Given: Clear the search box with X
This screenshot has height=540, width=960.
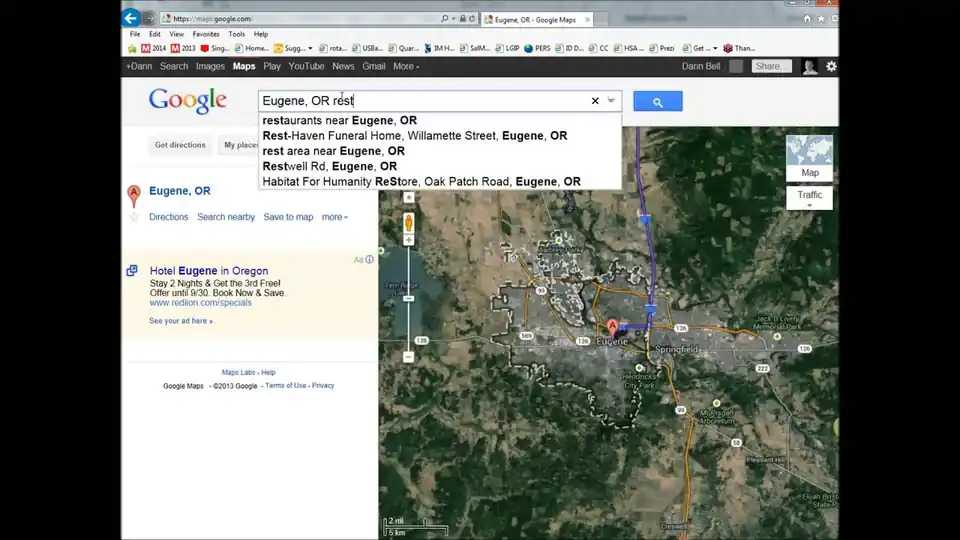Looking at the screenshot, I should (x=595, y=101).
